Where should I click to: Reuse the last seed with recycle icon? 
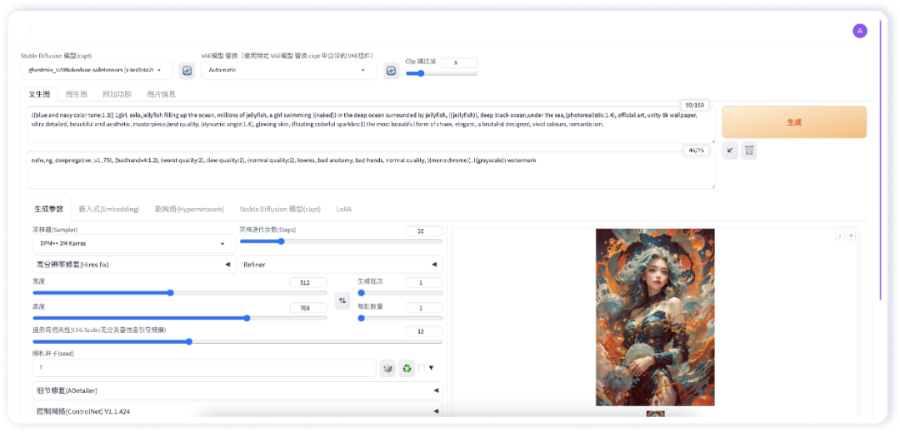407,368
